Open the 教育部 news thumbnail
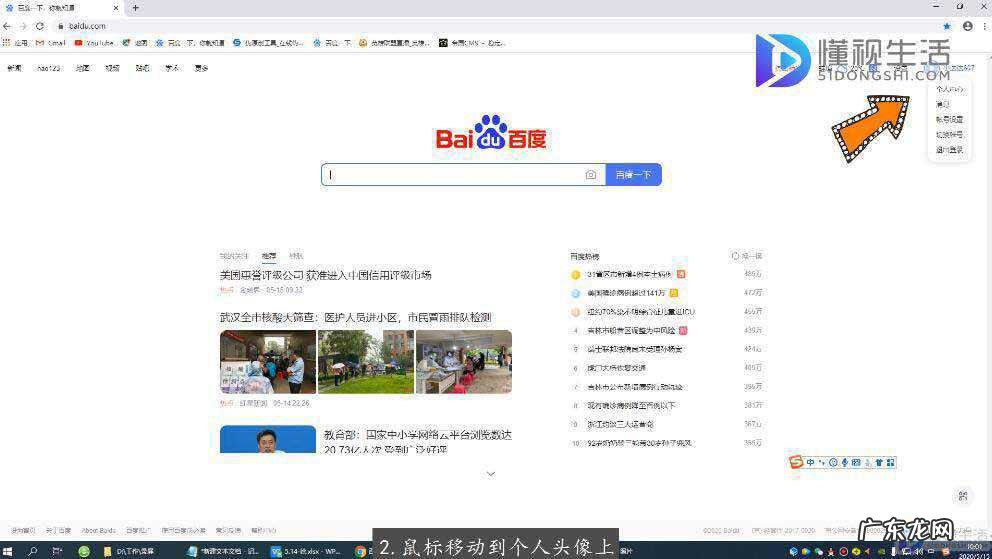Image resolution: width=992 pixels, height=559 pixels. [268, 439]
